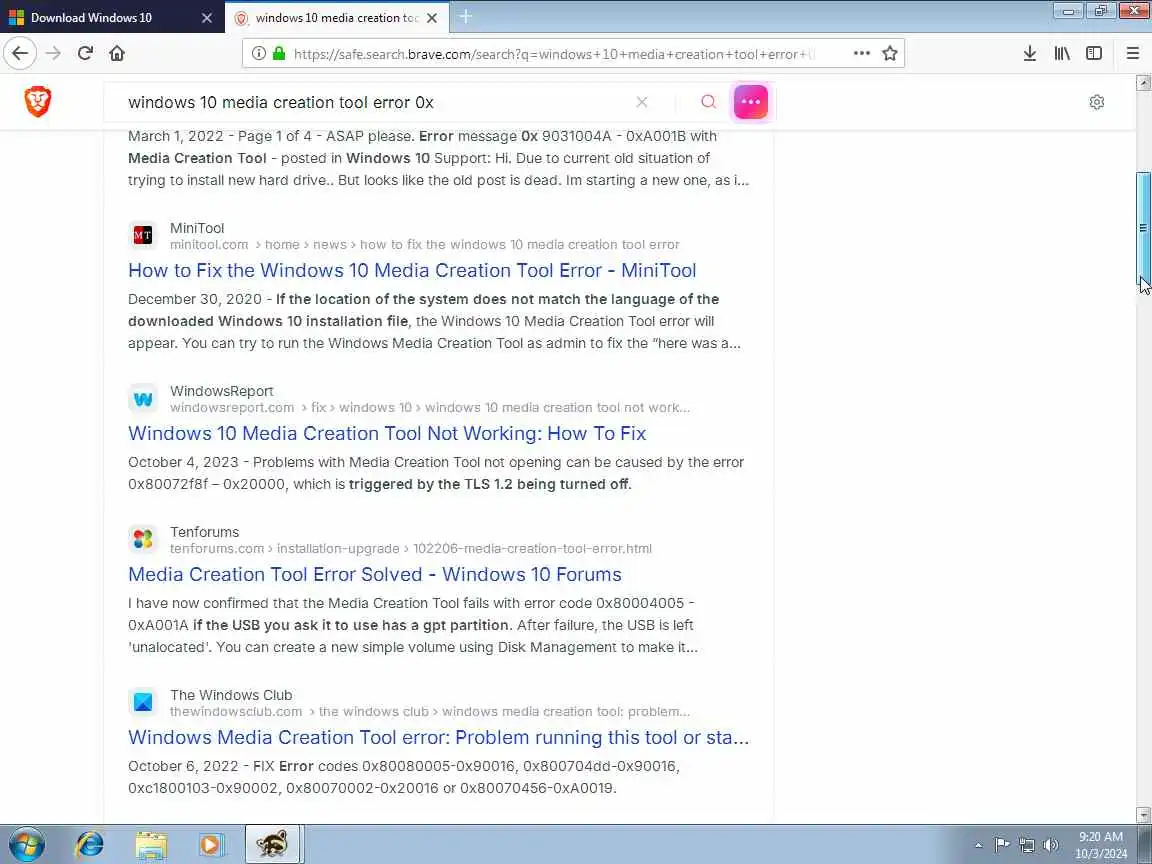Open the library icon in toolbar
The width and height of the screenshot is (1152, 864).
[1062, 53]
